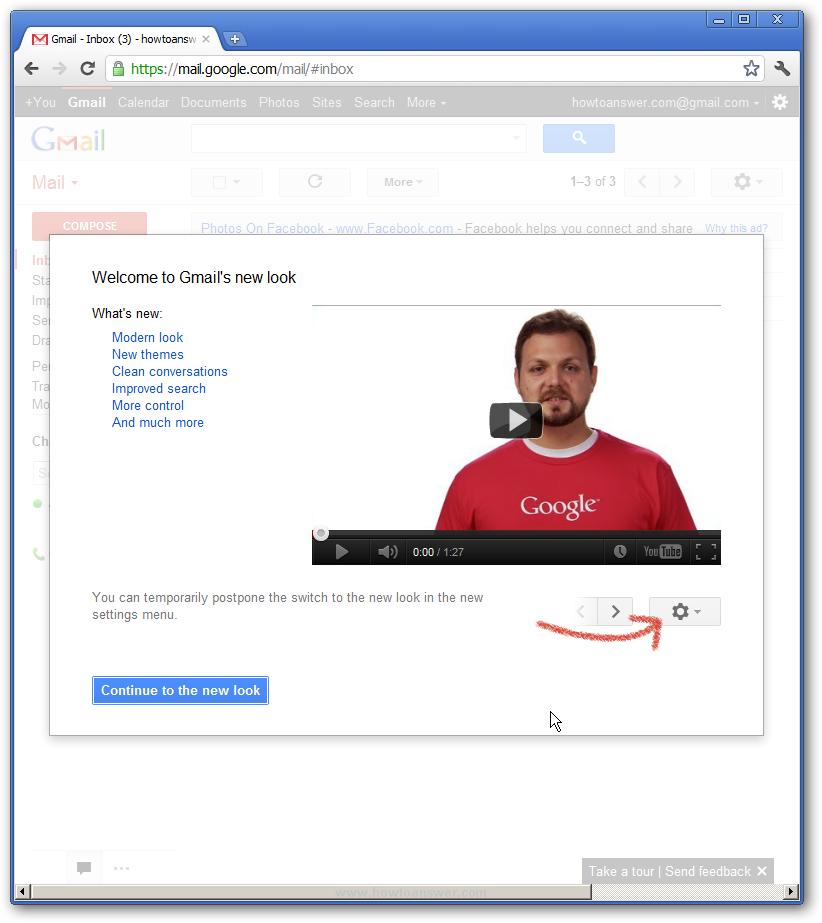Click the select-all checkbox in toolbar
The height and width of the screenshot is (923, 822).
[x=219, y=182]
